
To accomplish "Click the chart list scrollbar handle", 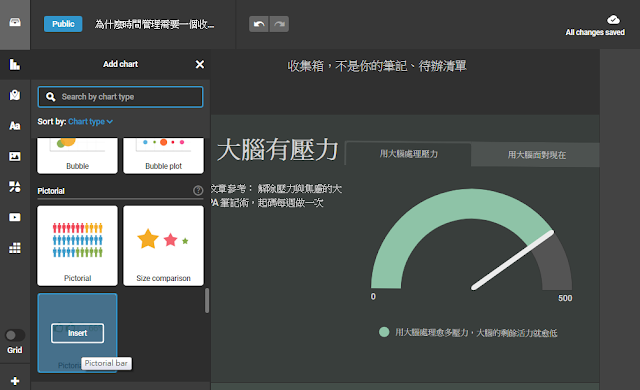I will (x=207, y=301).
